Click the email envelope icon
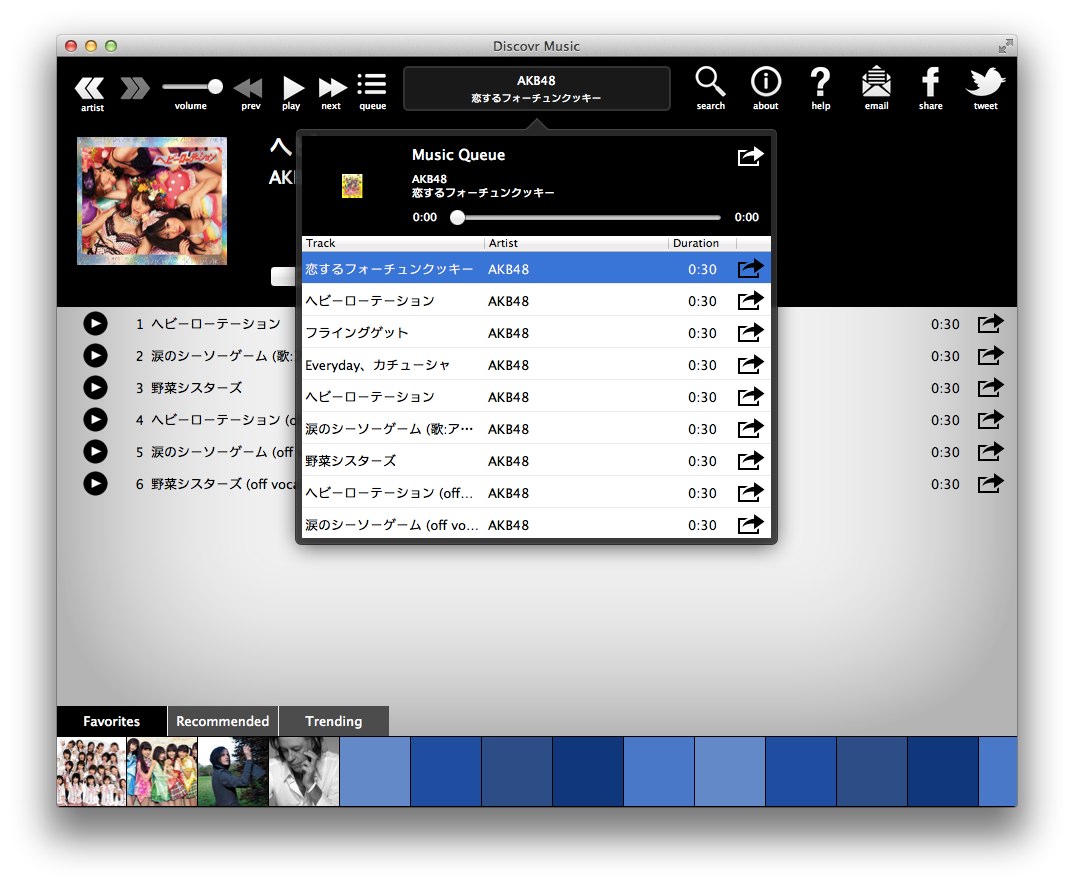Screen dimensions: 1074x886 tap(876, 81)
